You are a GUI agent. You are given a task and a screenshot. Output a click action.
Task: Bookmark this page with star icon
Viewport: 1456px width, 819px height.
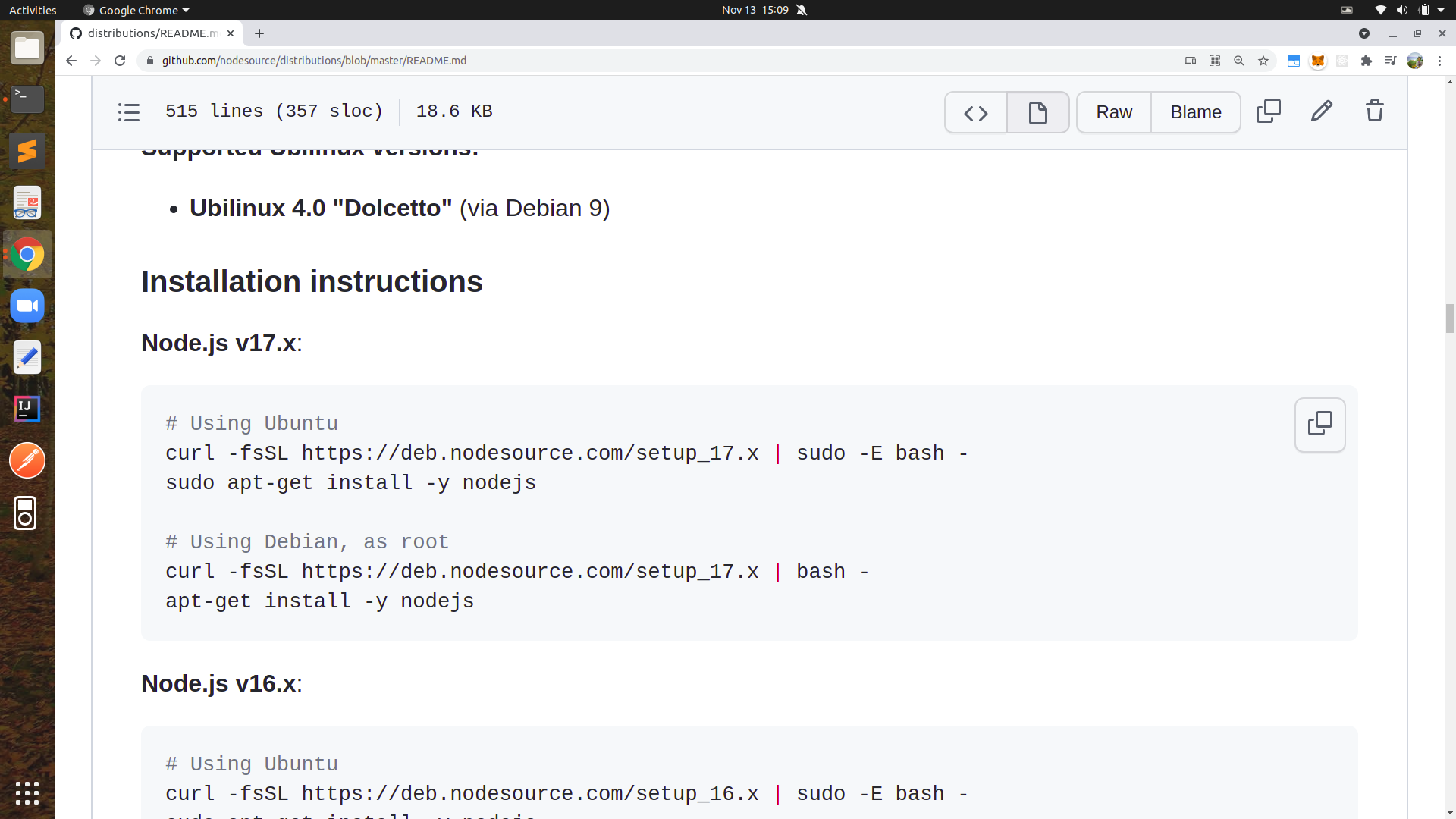1263,61
